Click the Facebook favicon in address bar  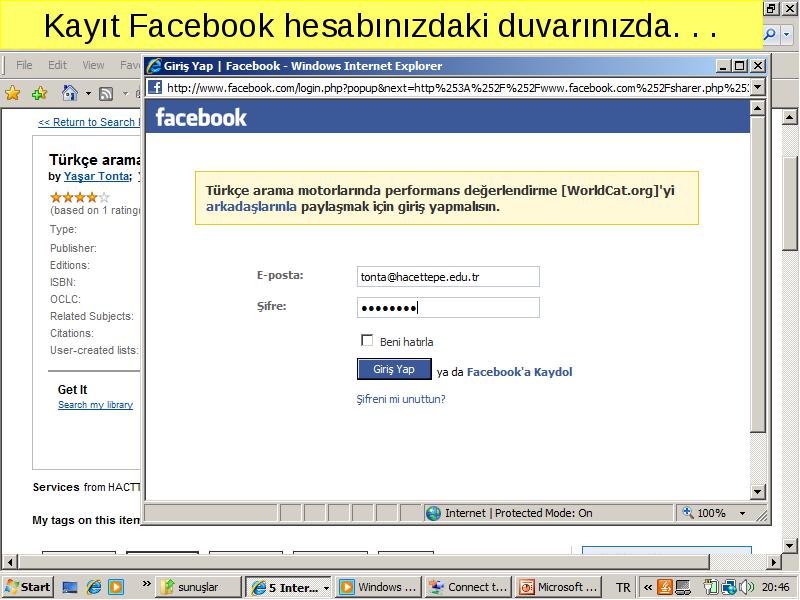click(155, 87)
